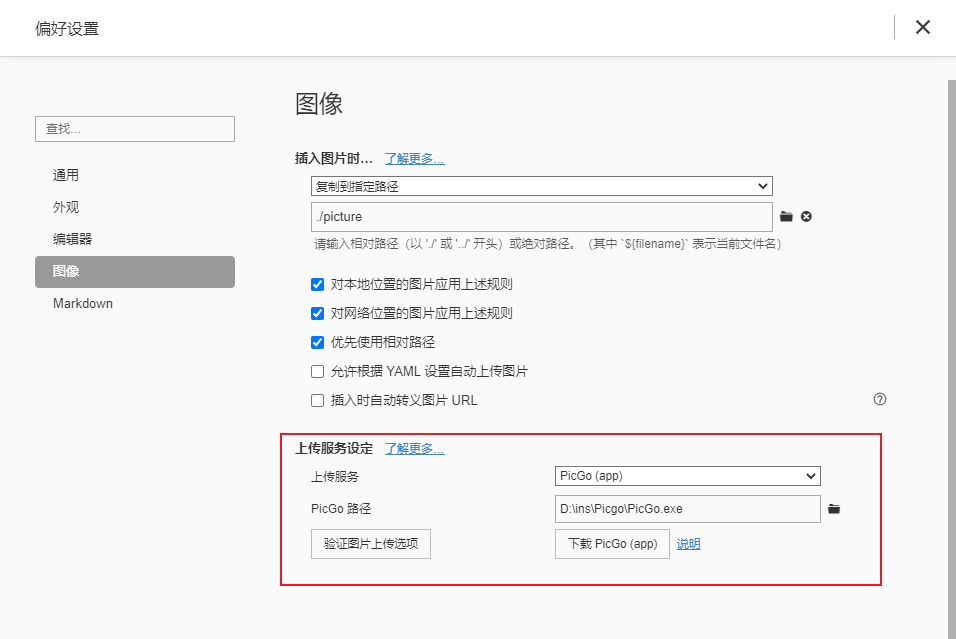The height and width of the screenshot is (639, 956).
Task: Click the vertical scrollbar on the right
Action: tap(952, 360)
